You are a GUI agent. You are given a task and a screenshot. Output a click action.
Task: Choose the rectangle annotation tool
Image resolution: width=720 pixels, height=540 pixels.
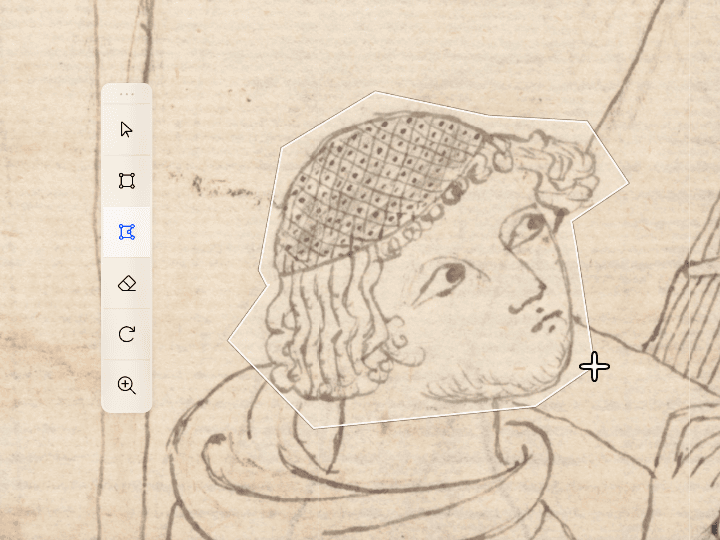pyautogui.click(x=127, y=181)
